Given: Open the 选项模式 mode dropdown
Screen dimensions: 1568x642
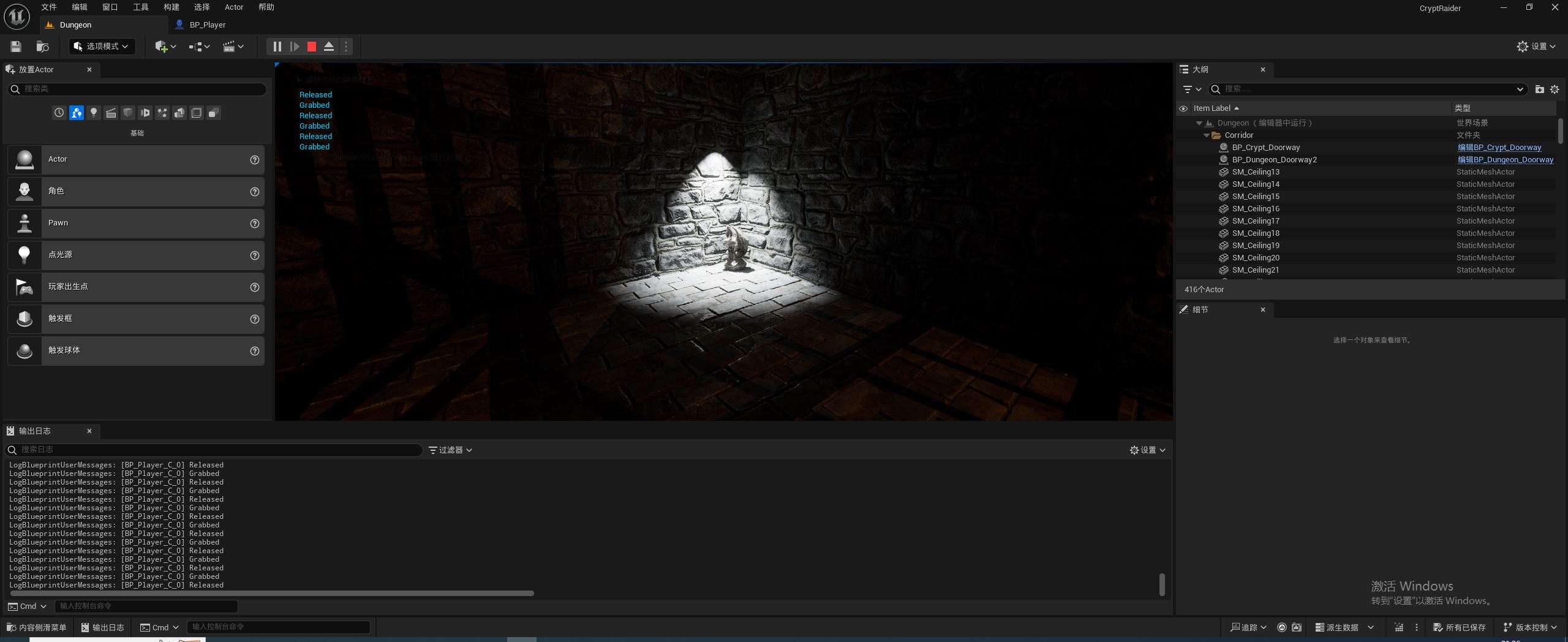Looking at the screenshot, I should (x=102, y=47).
